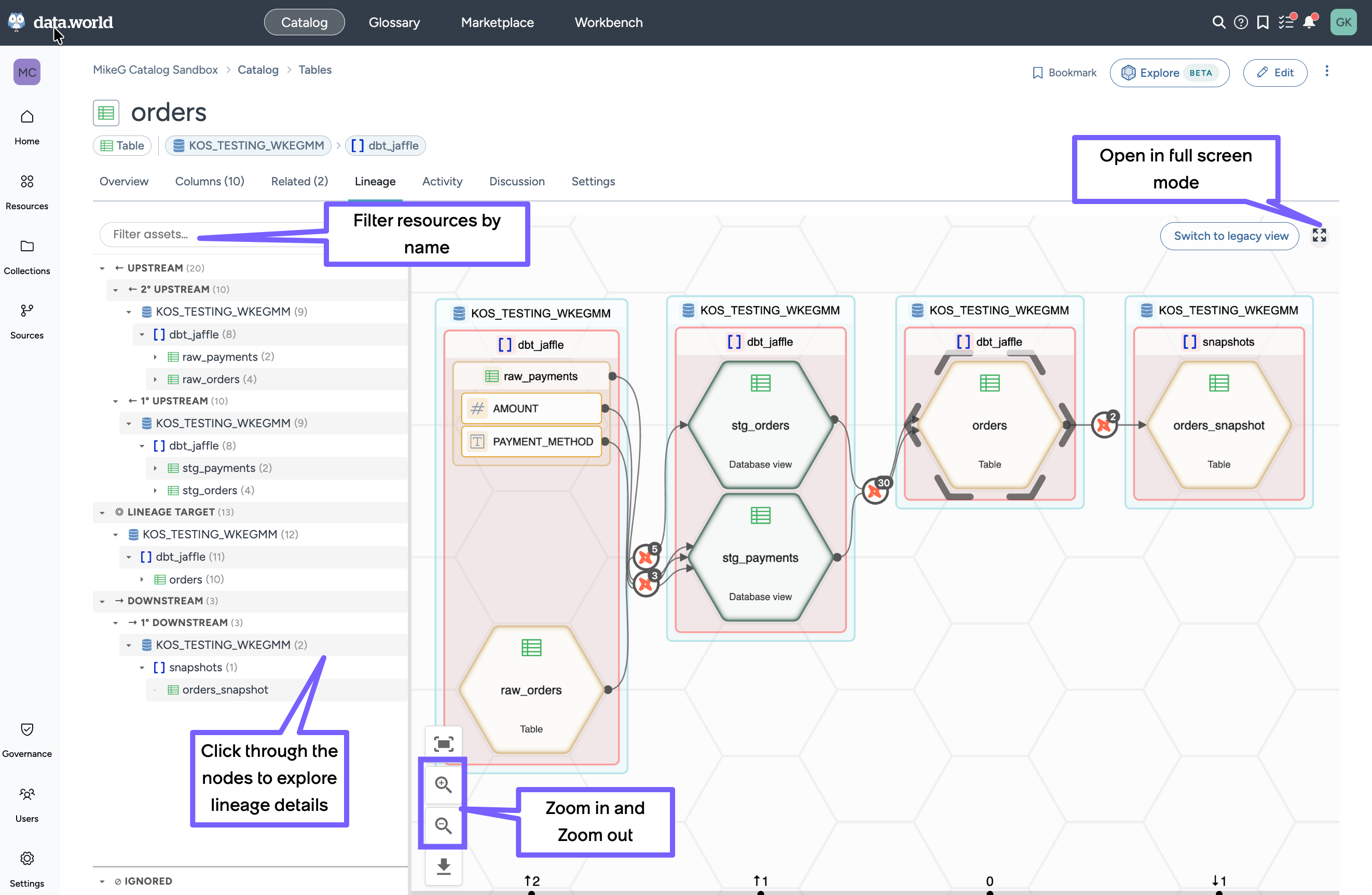Open the tasks checklist icon
The height and width of the screenshot is (895, 1372).
click(x=1286, y=22)
